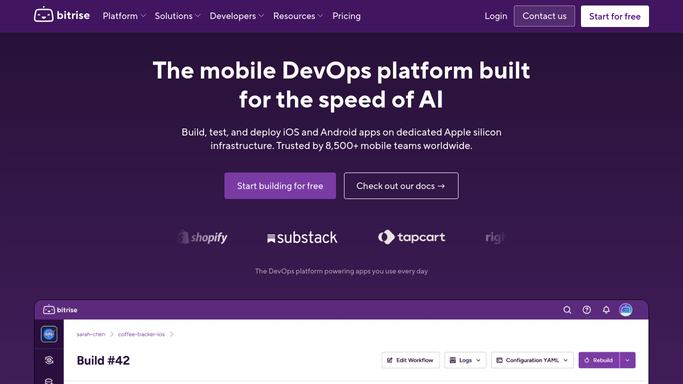Open Check out our docs link
Image resolution: width=683 pixels, height=384 pixels.
click(x=401, y=186)
